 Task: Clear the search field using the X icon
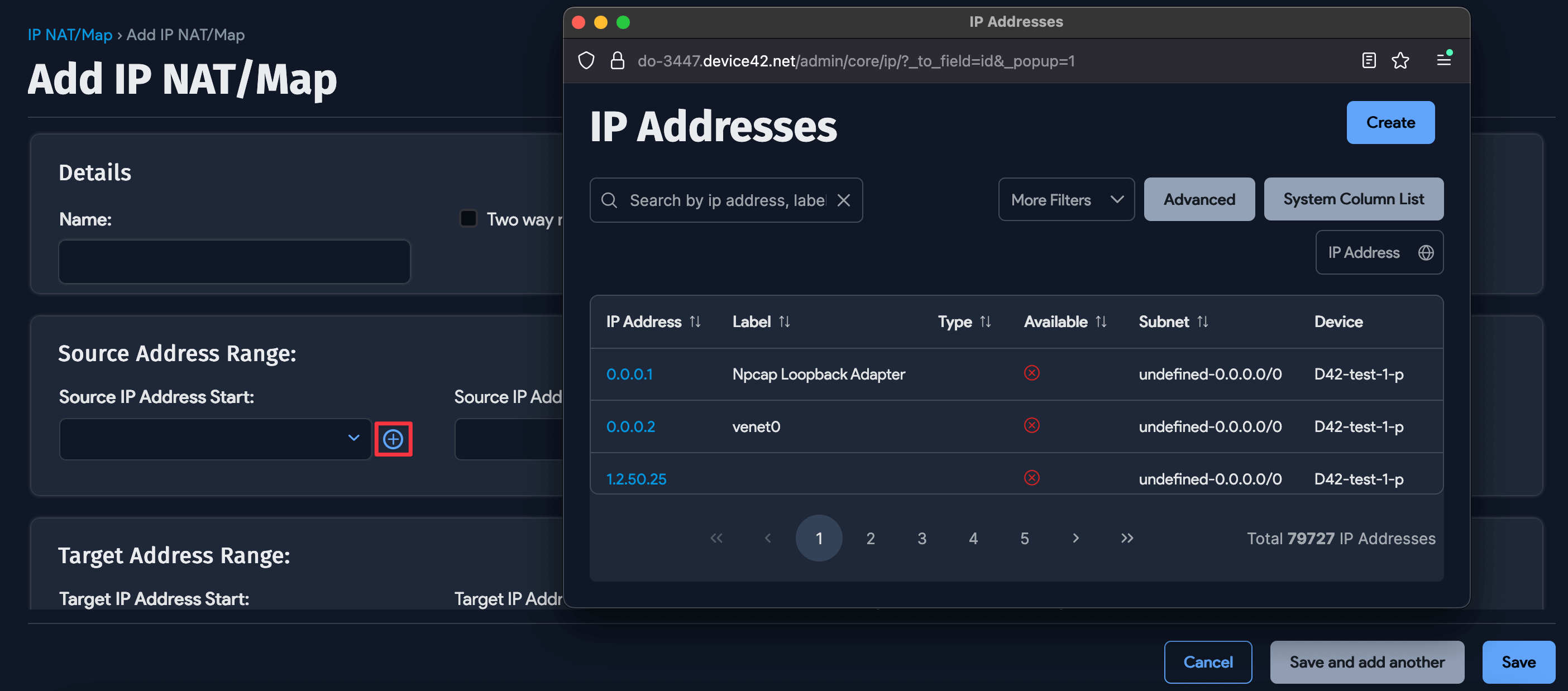point(844,199)
